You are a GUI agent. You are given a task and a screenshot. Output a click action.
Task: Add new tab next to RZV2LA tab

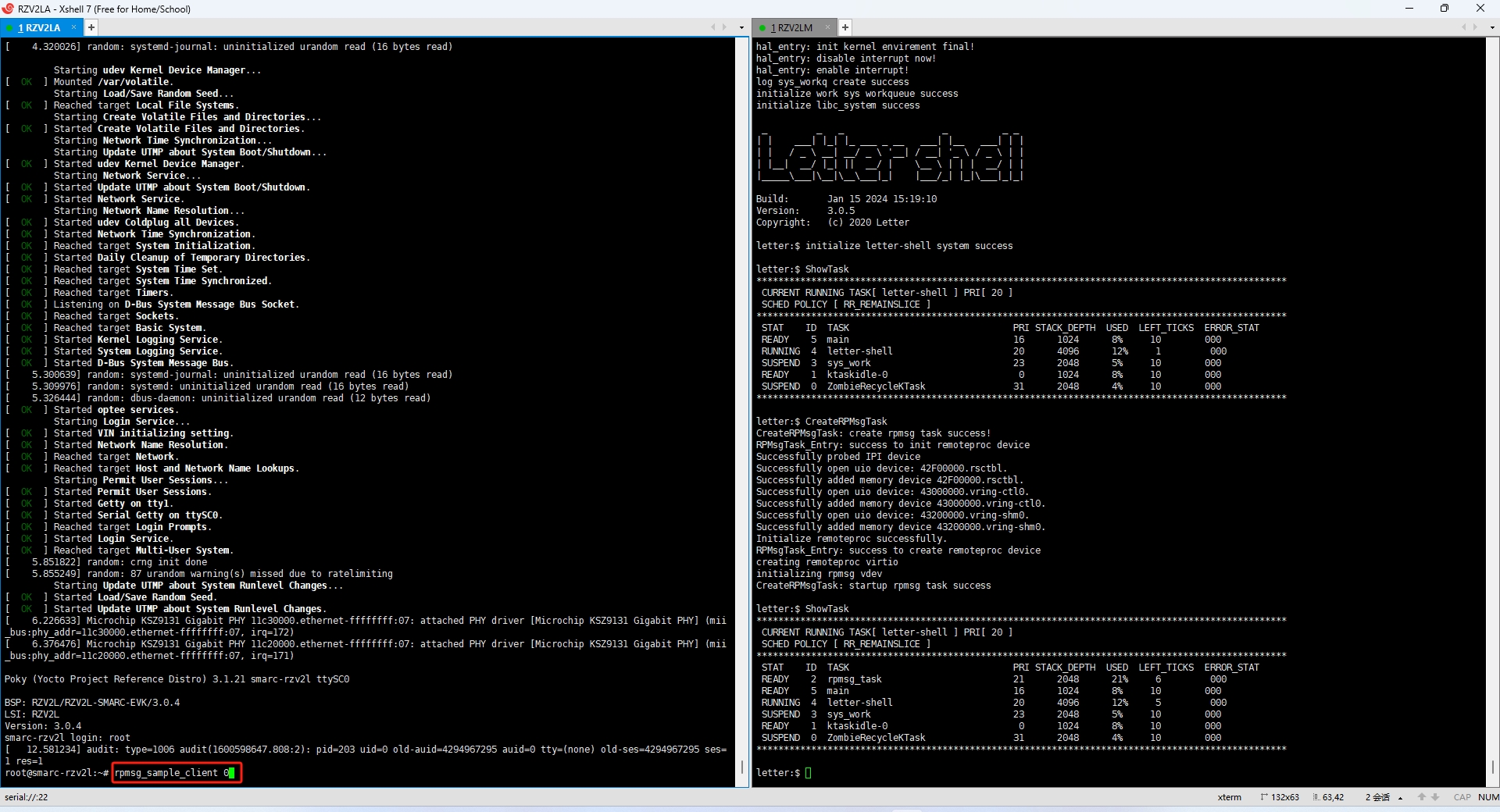(91, 27)
